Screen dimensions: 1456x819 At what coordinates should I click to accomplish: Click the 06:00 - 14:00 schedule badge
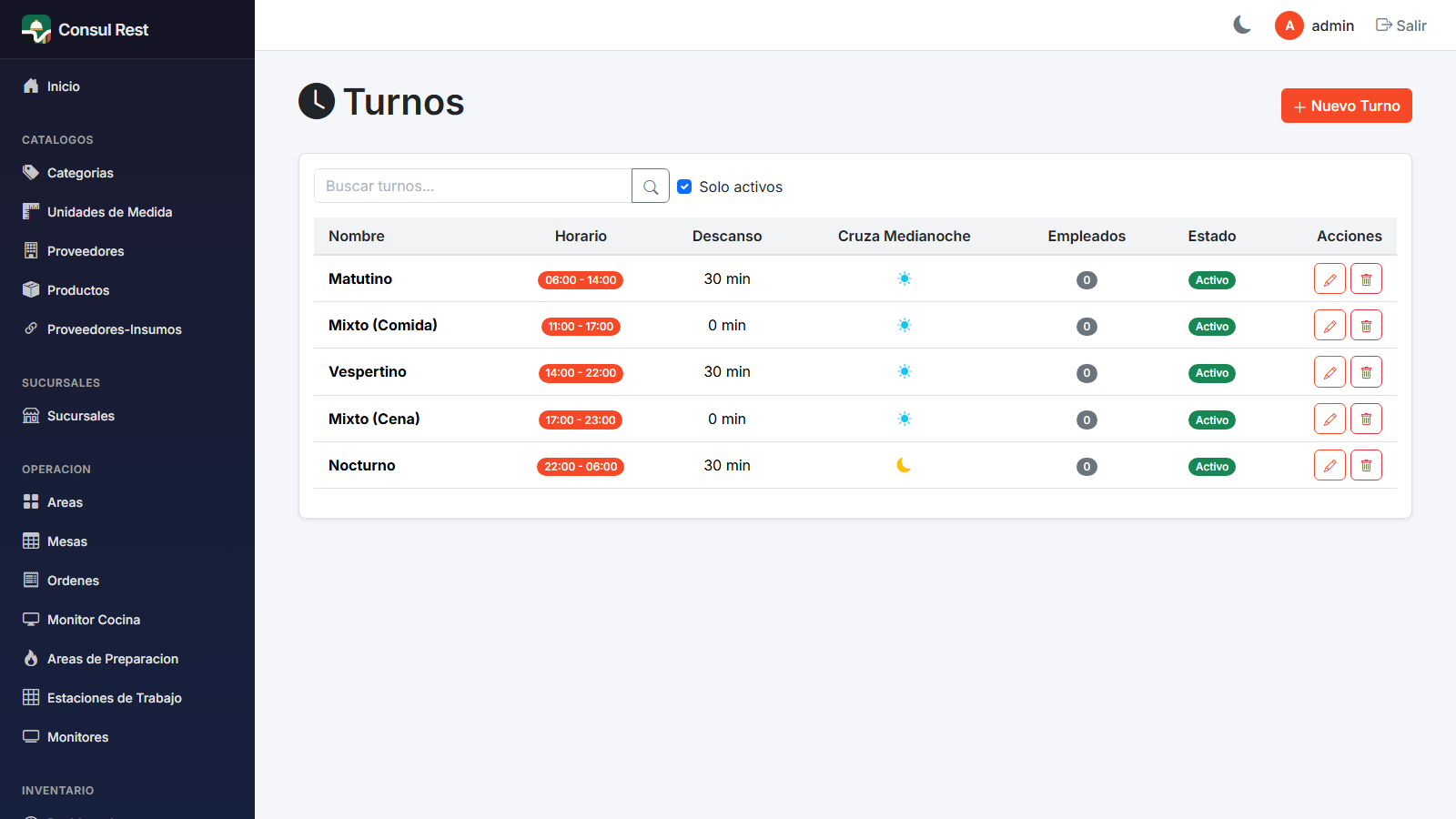tap(581, 280)
